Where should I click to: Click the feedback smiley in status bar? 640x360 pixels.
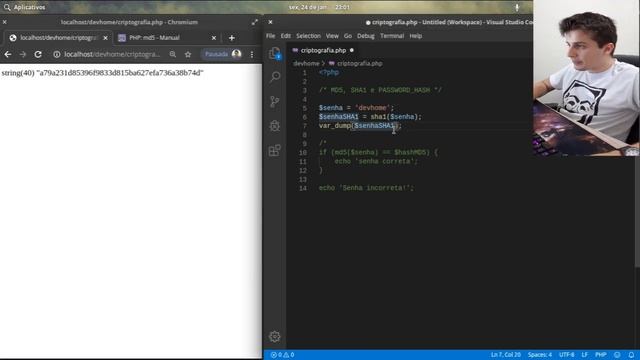pyautogui.click(x=617, y=355)
